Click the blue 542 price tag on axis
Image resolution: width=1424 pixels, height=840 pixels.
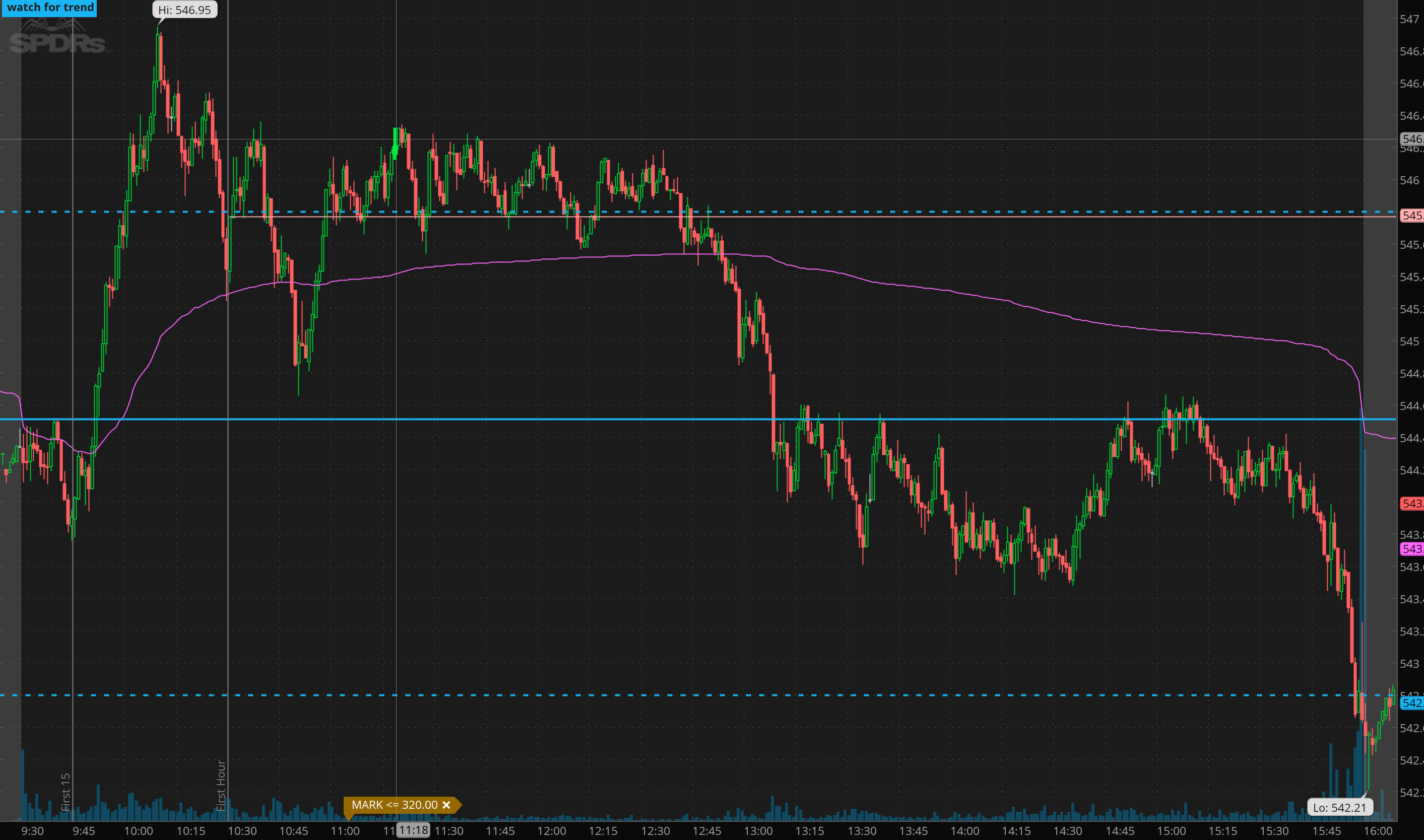pos(1411,703)
